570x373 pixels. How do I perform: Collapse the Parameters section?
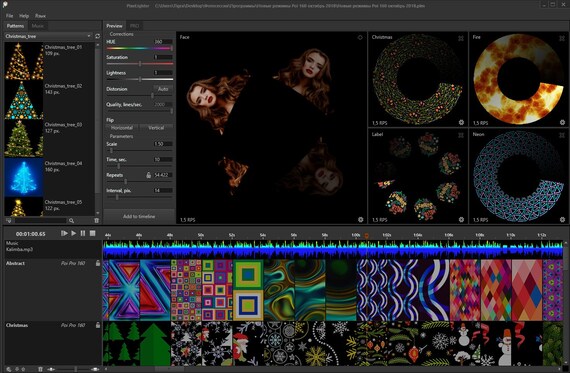click(x=121, y=136)
